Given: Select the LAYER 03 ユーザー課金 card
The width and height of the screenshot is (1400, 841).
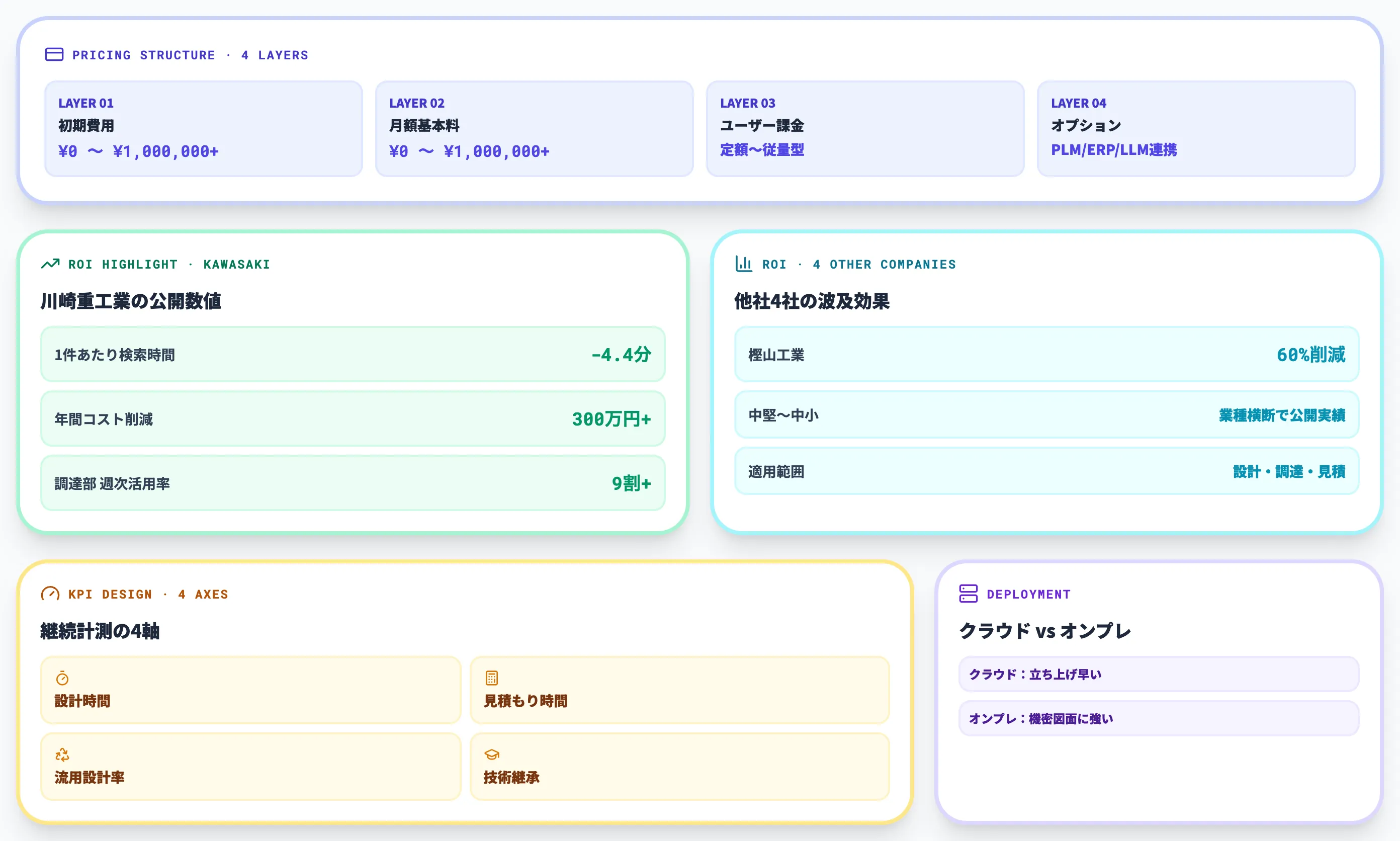Looking at the screenshot, I should coord(865,129).
